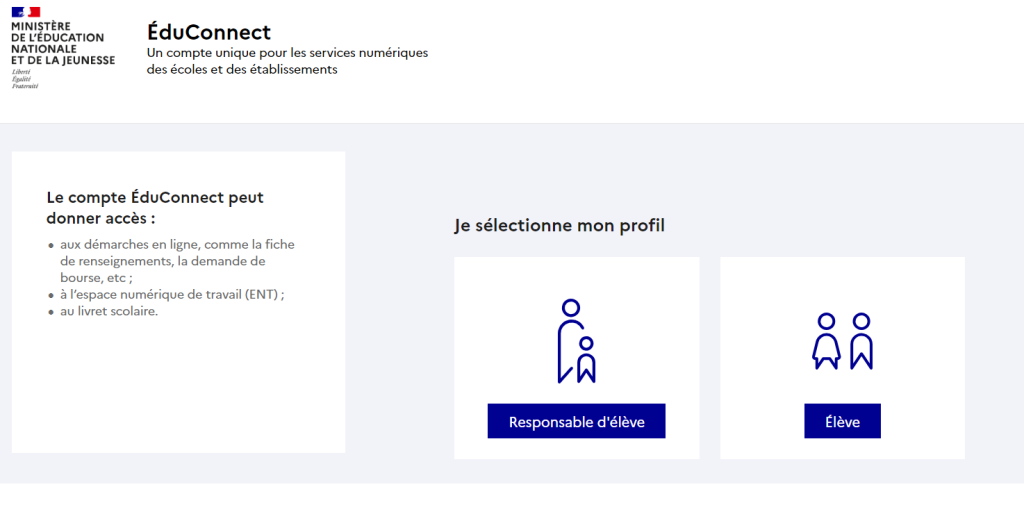Click the boy figure in the Élève icon
This screenshot has width=1024, height=521.
pos(861,341)
